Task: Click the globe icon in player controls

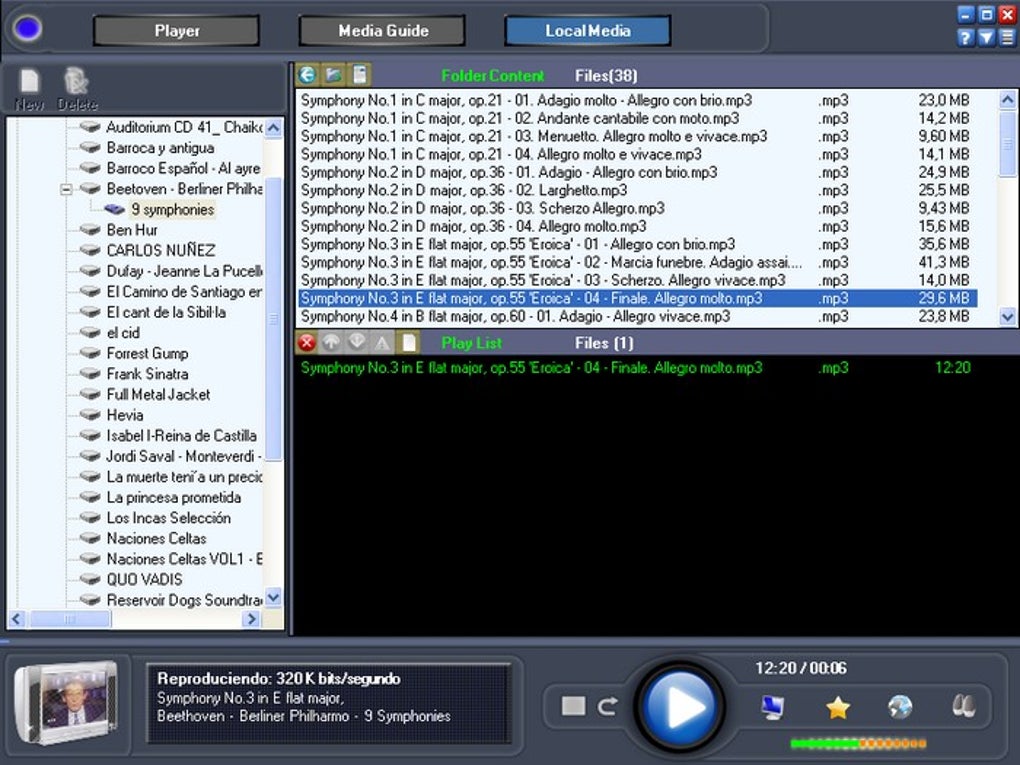Action: (x=900, y=707)
